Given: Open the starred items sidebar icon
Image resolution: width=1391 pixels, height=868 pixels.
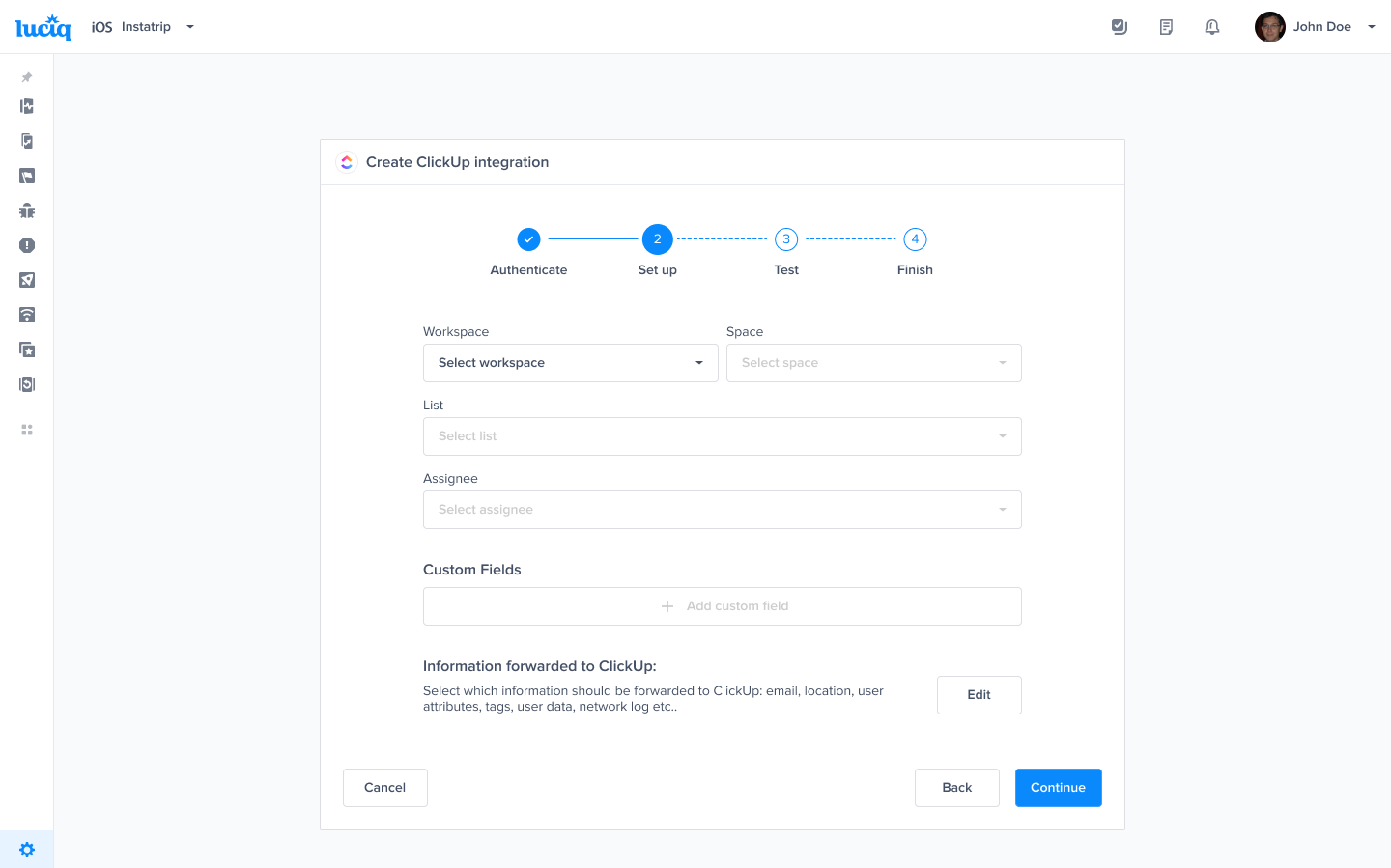Looking at the screenshot, I should [26, 350].
